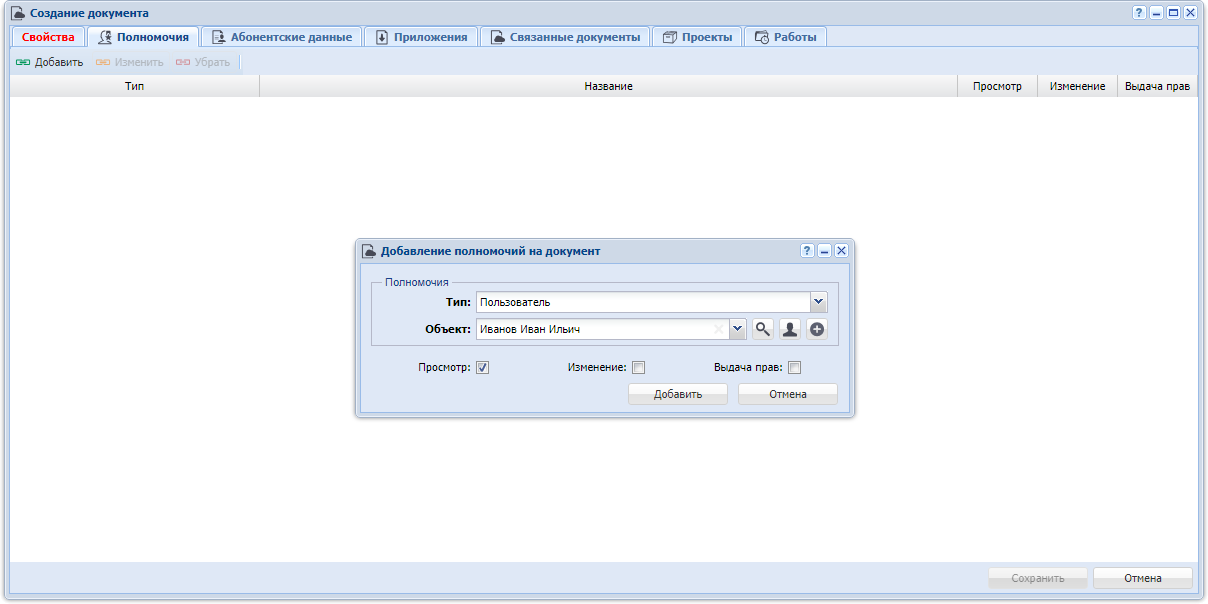
Task: Click Добавить in the toolbar
Action: tap(50, 62)
